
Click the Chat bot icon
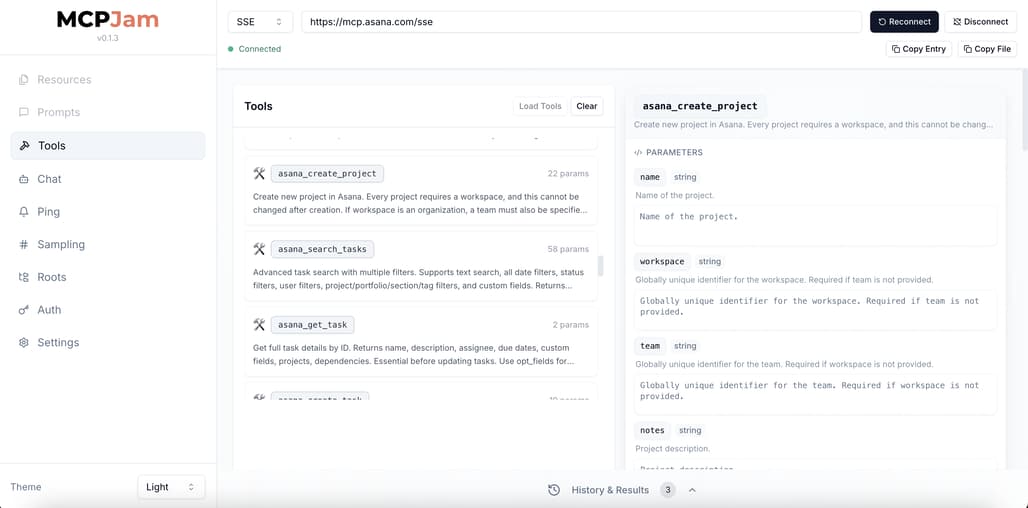pos(24,179)
